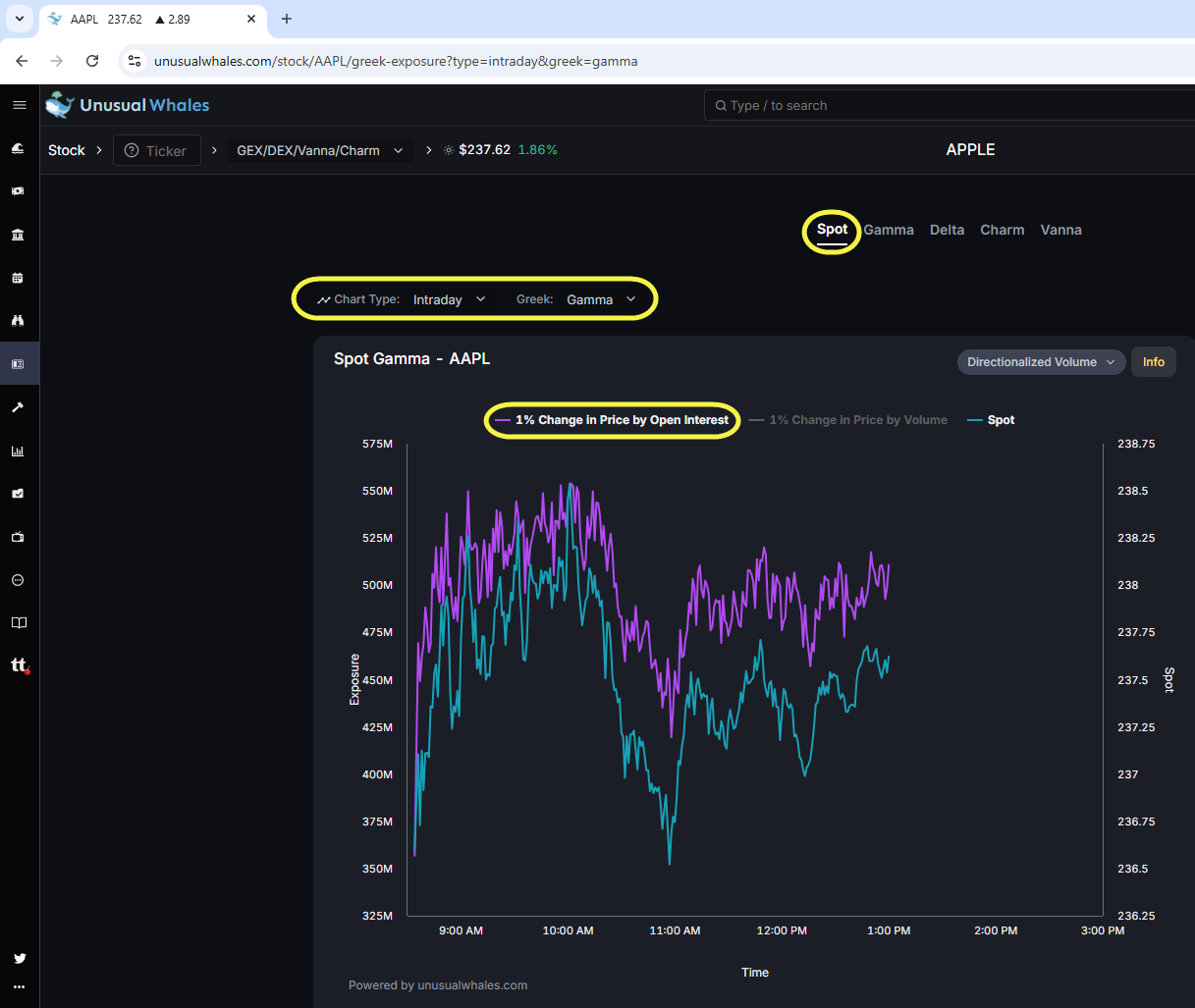The image size is (1195, 1008).
Task: Click the three dots more icon
Action: click(20, 987)
